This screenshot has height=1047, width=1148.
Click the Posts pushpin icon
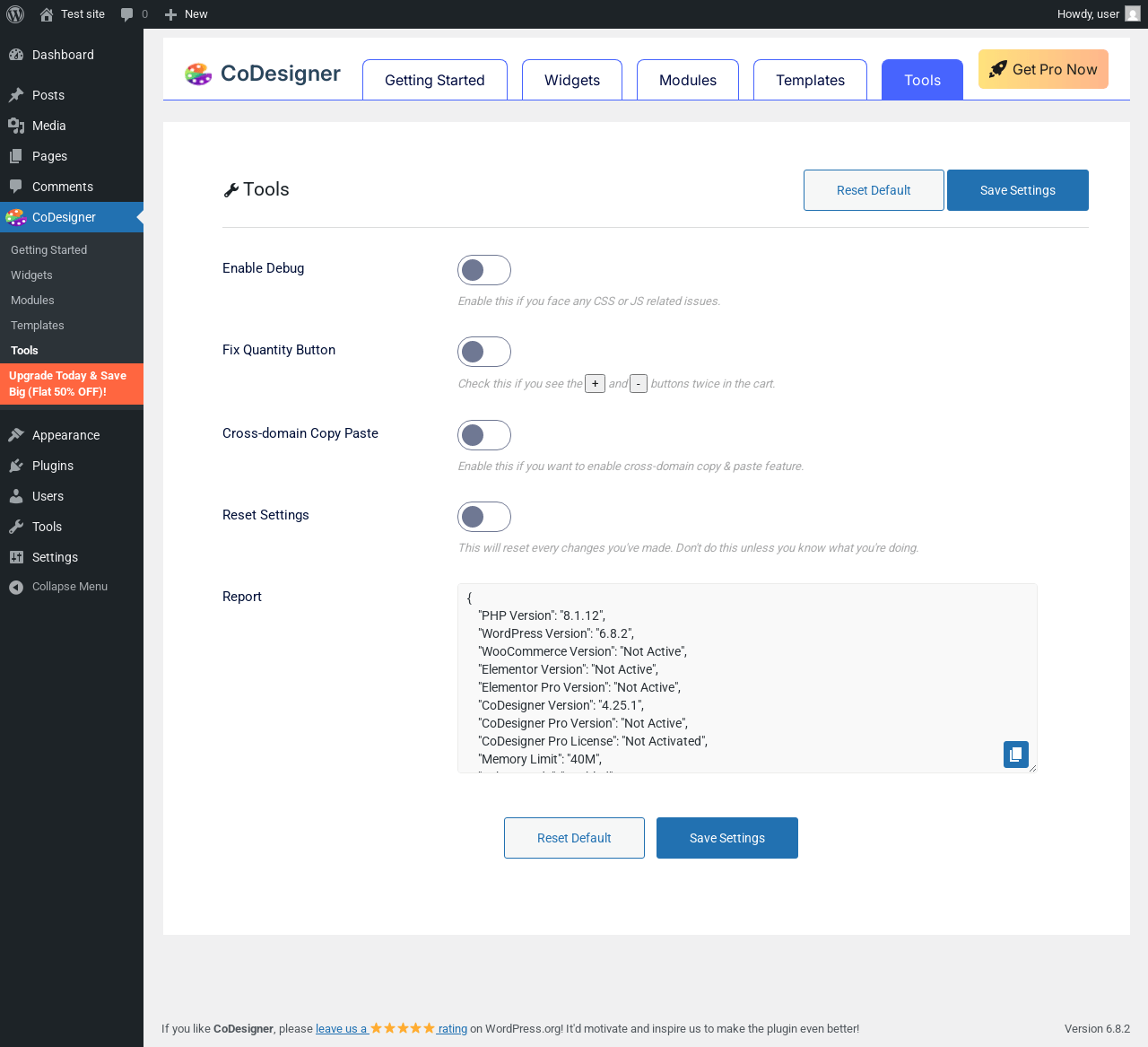coord(16,95)
